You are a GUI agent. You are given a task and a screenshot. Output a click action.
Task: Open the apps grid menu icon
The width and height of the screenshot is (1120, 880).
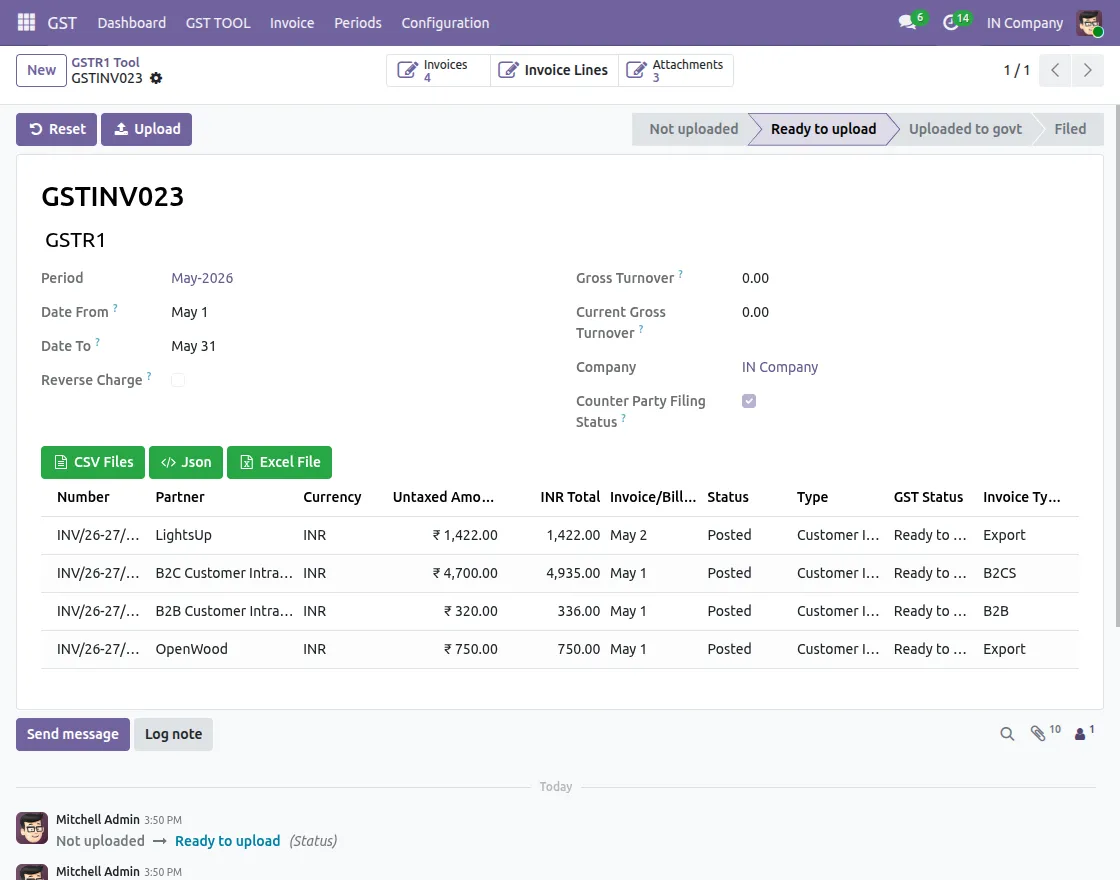tap(26, 23)
